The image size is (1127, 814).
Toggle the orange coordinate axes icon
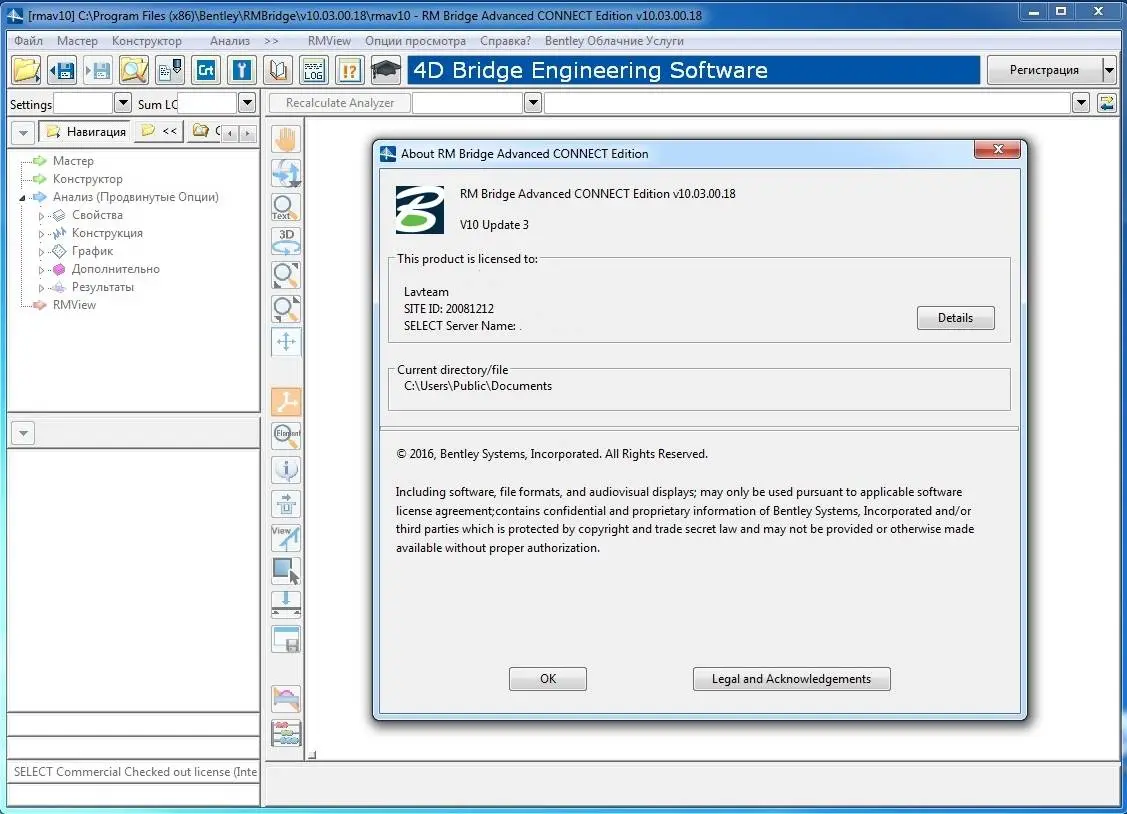click(286, 402)
